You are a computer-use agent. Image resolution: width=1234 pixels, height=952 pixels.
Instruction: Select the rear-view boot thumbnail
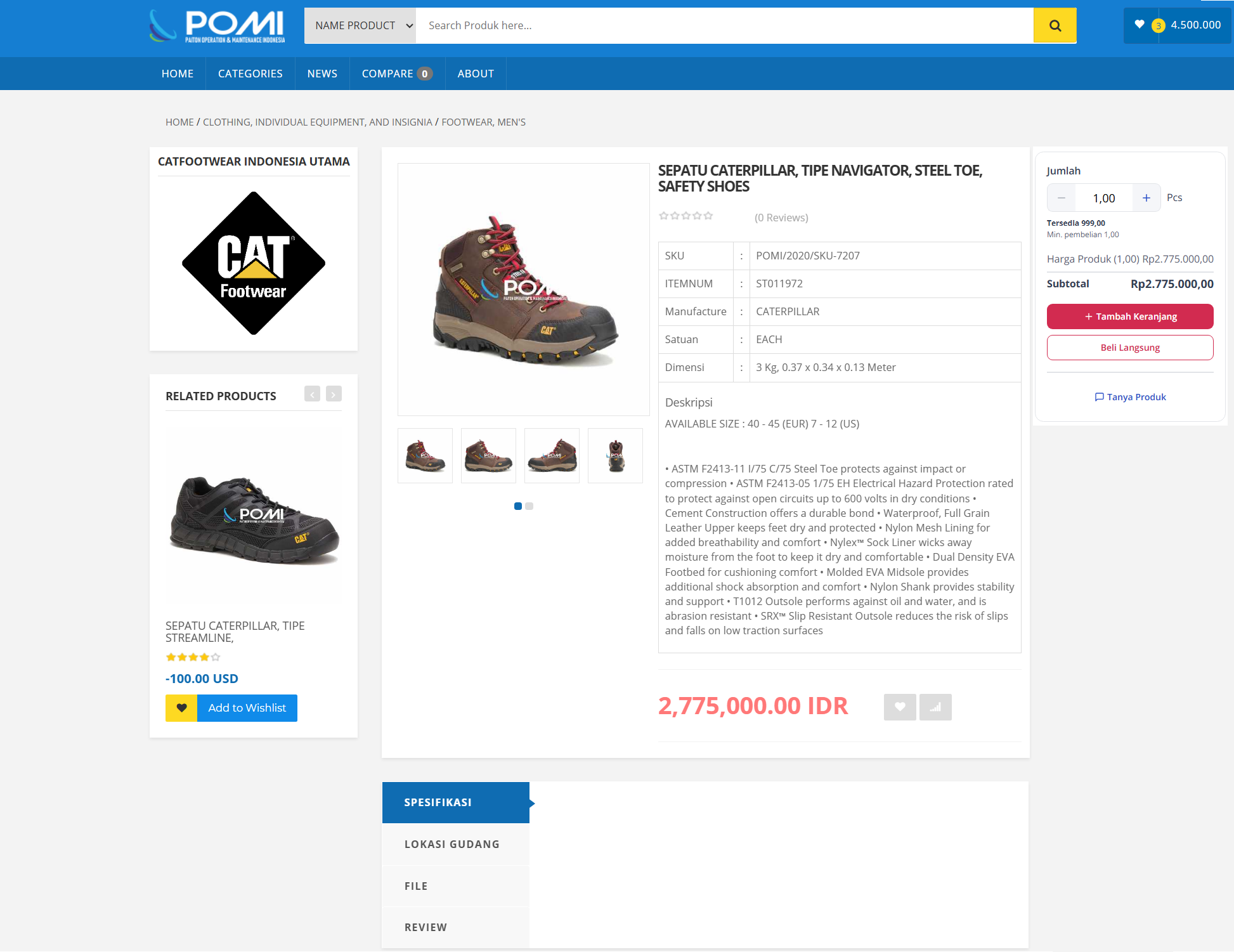coord(615,456)
